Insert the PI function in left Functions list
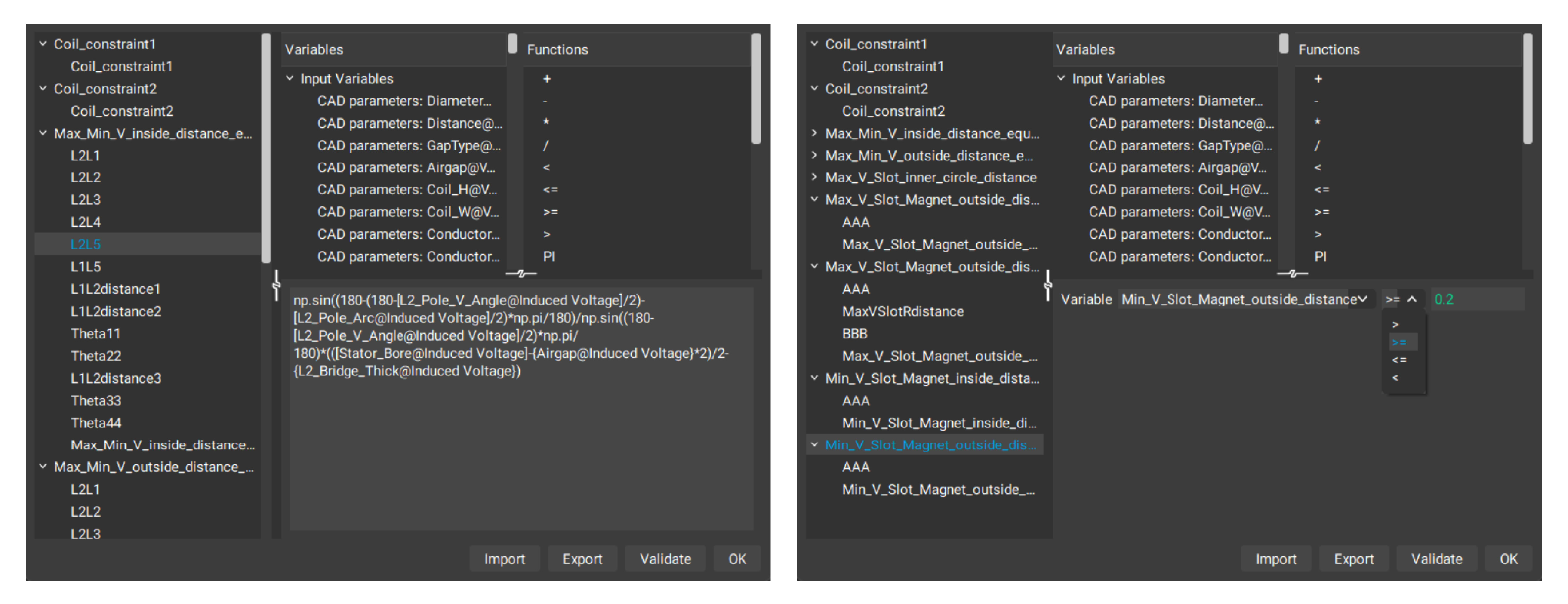 coord(549,257)
